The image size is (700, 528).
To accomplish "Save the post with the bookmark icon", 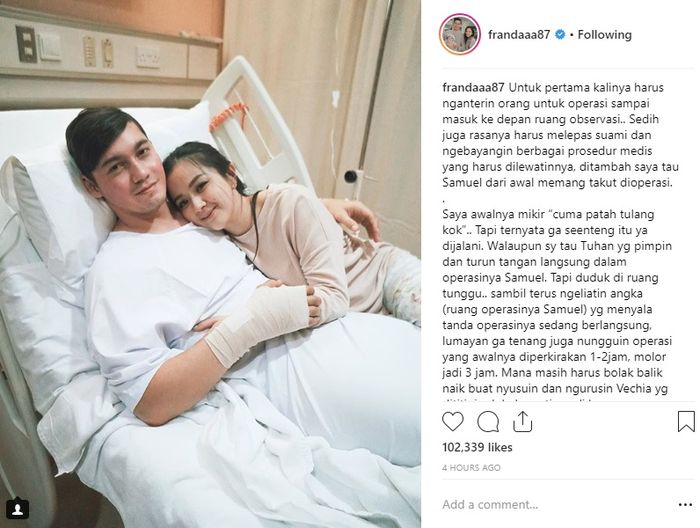I will (x=686, y=421).
